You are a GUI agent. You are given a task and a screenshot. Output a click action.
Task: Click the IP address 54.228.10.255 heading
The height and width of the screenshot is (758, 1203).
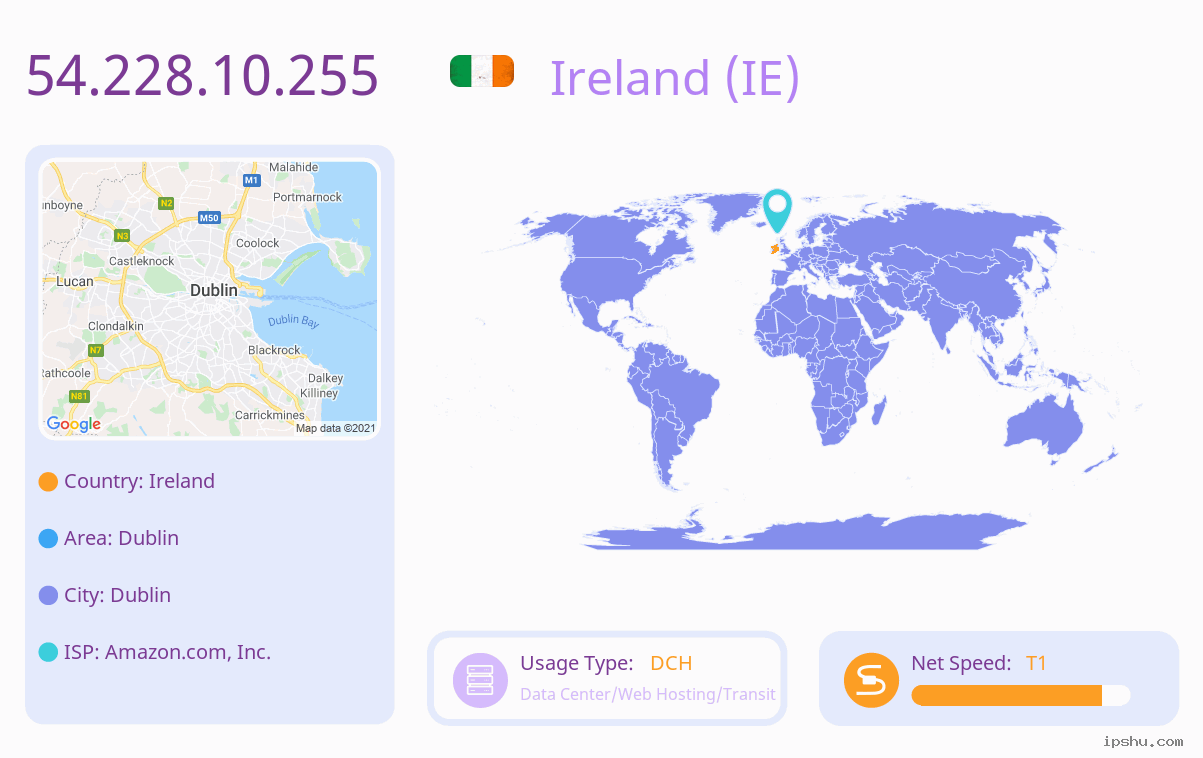coord(202,75)
